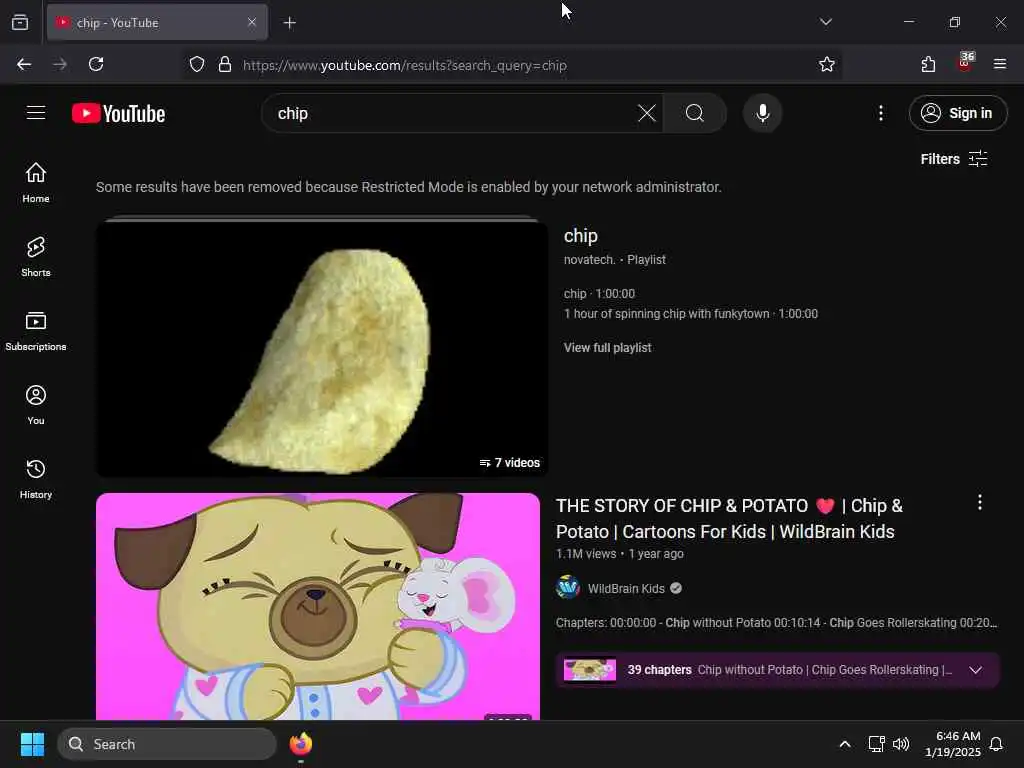Image resolution: width=1024 pixels, height=768 pixels.
Task: Open the search Filters
Action: coord(953,159)
